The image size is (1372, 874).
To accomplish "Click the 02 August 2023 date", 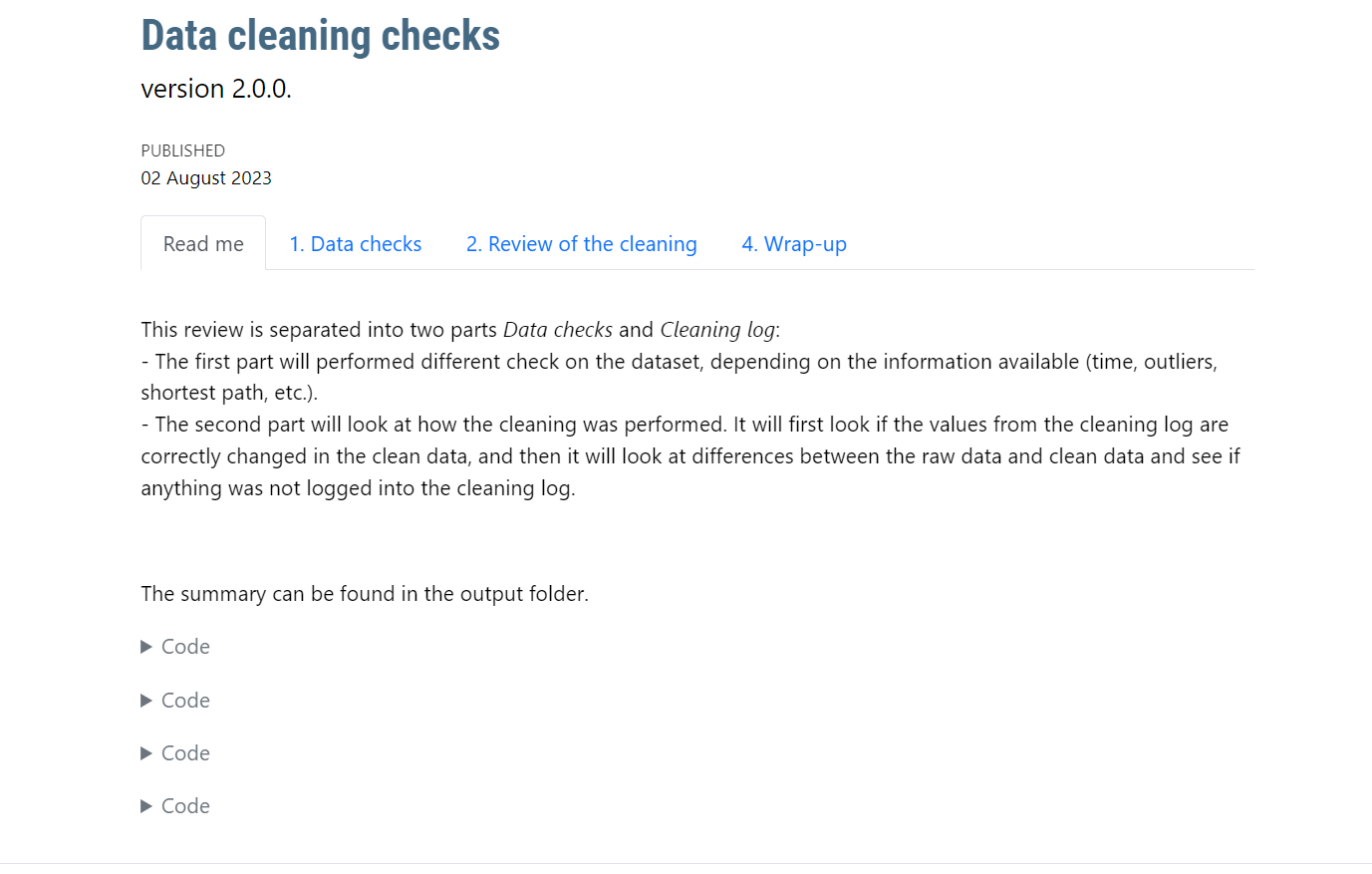I will coord(206,178).
